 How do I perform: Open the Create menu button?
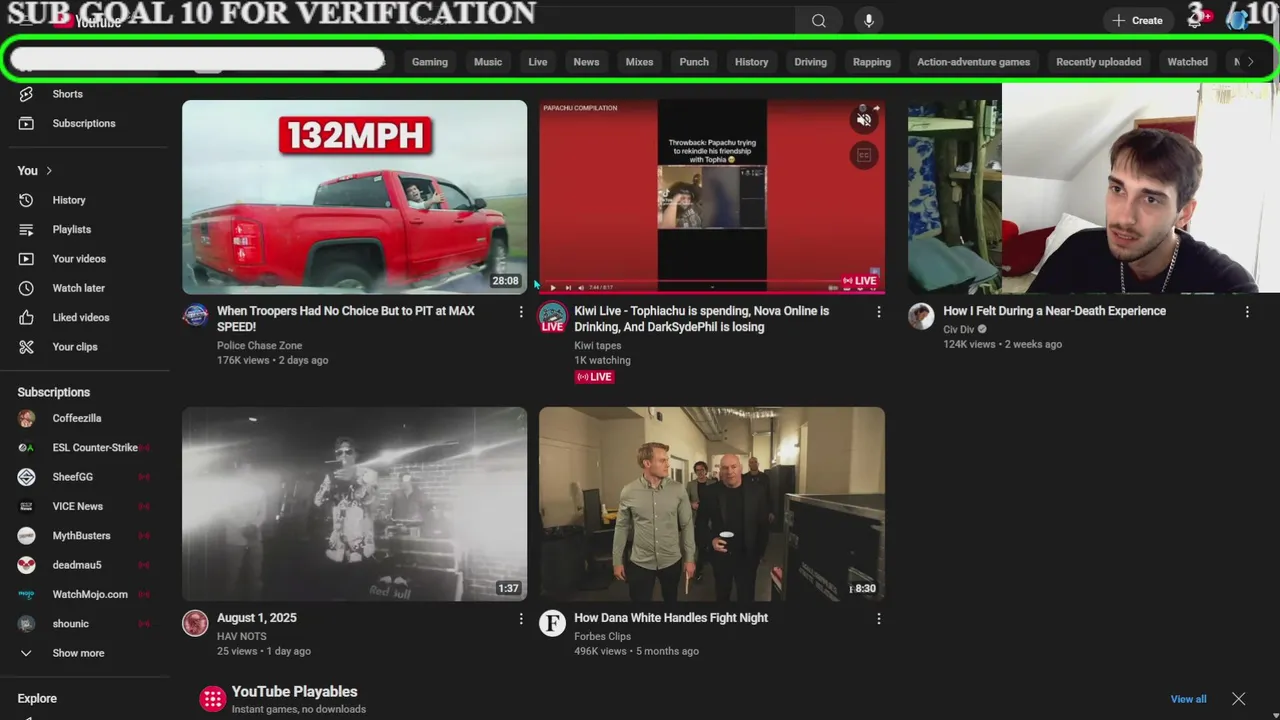(x=1138, y=21)
